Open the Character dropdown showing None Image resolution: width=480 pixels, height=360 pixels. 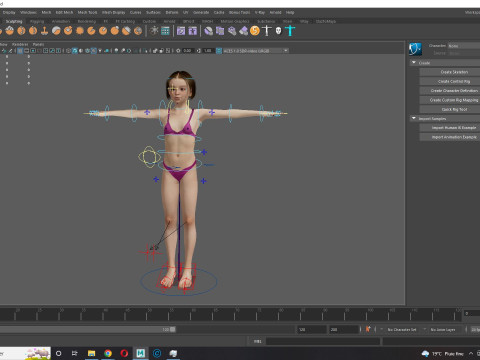[464, 46]
